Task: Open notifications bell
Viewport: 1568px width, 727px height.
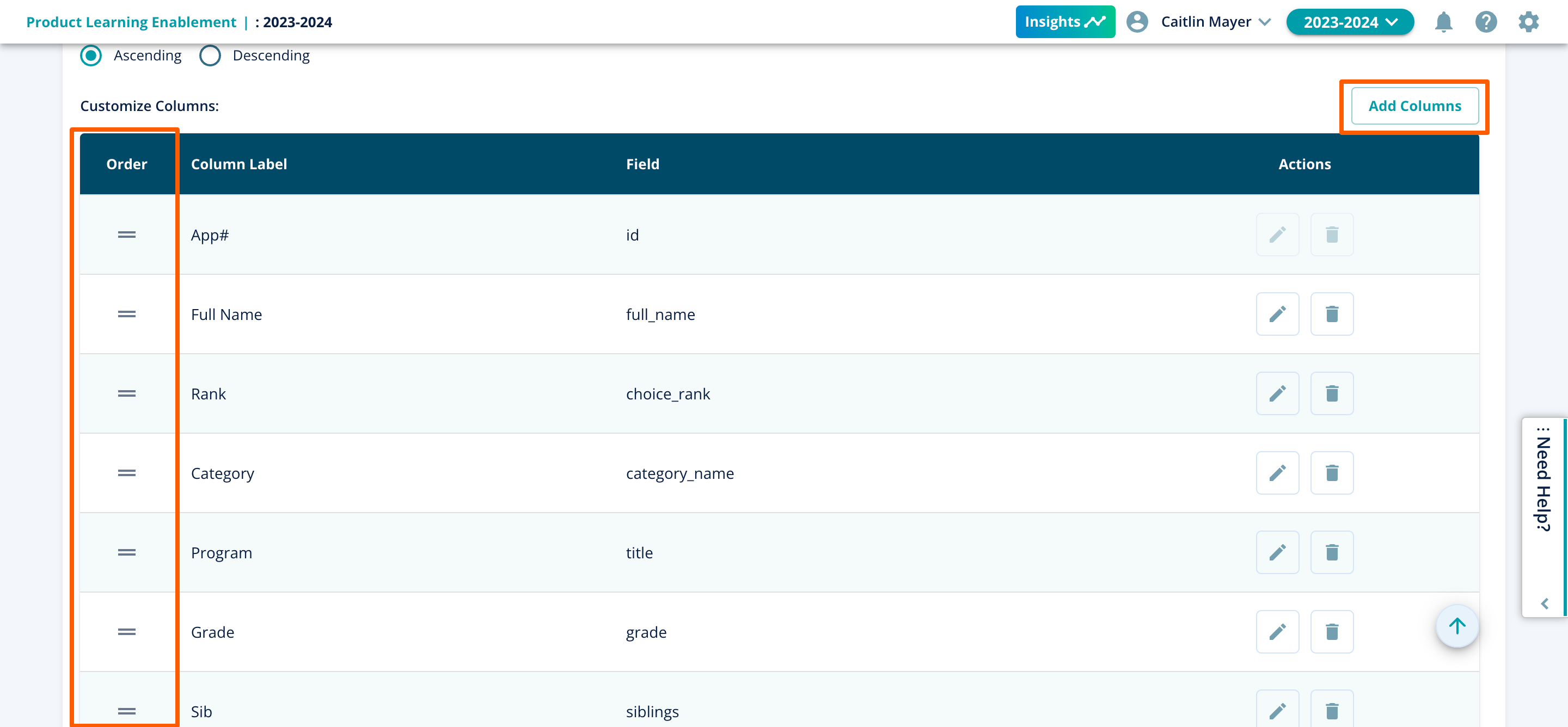Action: (1443, 22)
